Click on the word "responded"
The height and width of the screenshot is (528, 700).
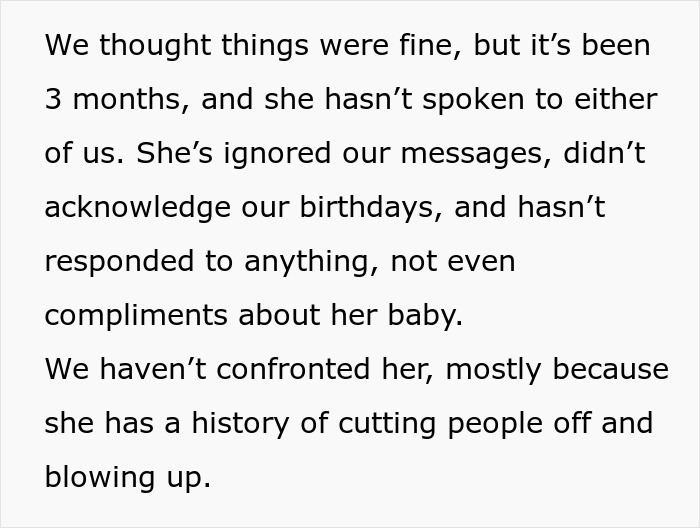coord(119,262)
